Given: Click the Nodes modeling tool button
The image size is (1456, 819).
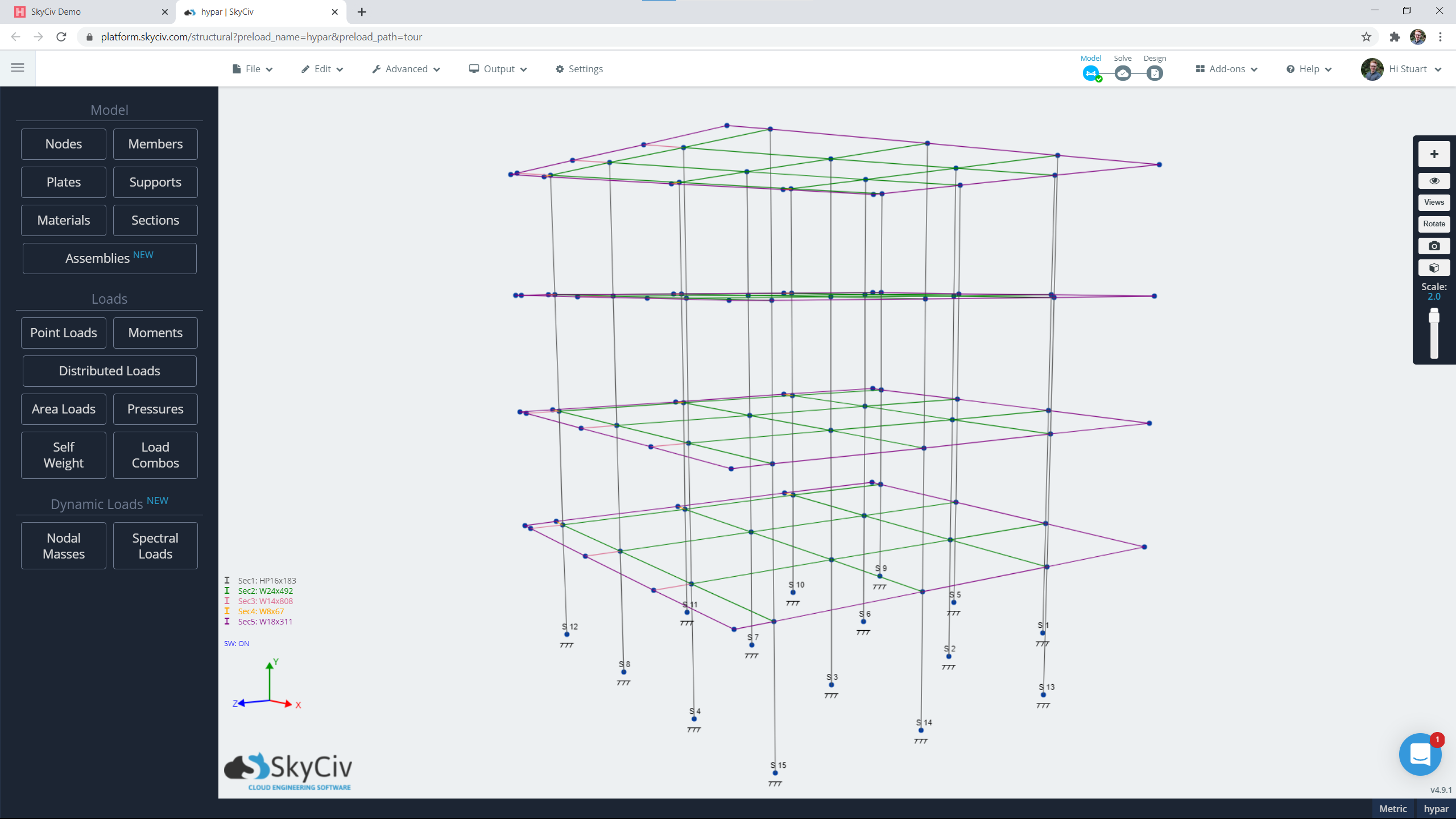Looking at the screenshot, I should tap(63, 143).
